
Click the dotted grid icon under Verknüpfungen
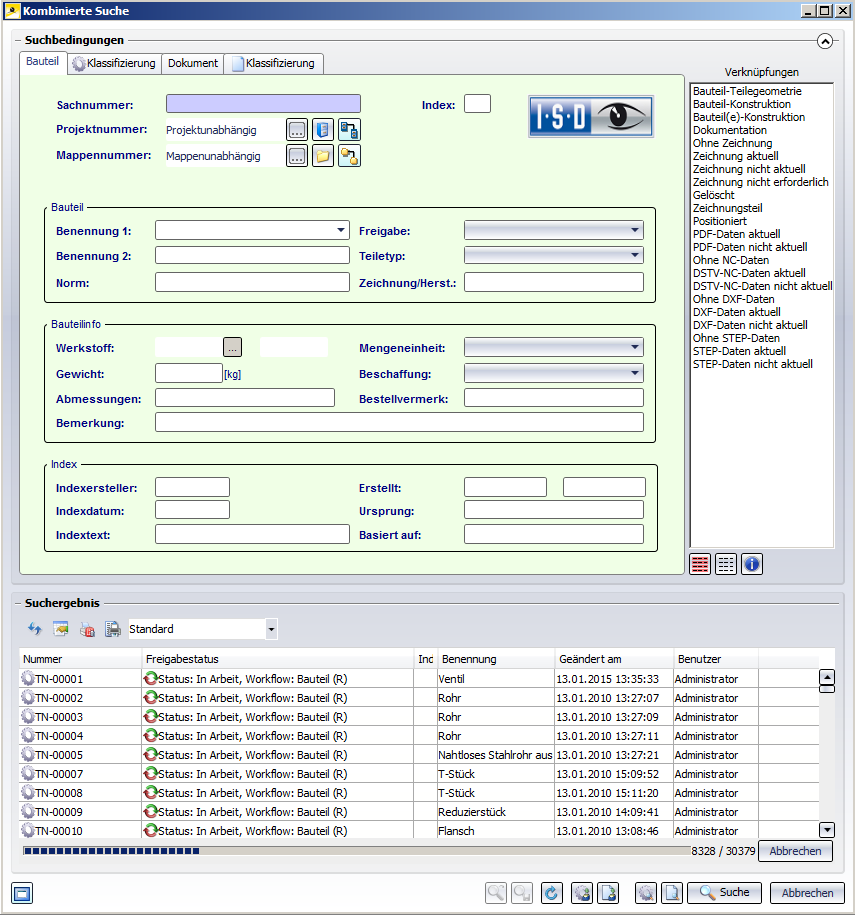726,564
